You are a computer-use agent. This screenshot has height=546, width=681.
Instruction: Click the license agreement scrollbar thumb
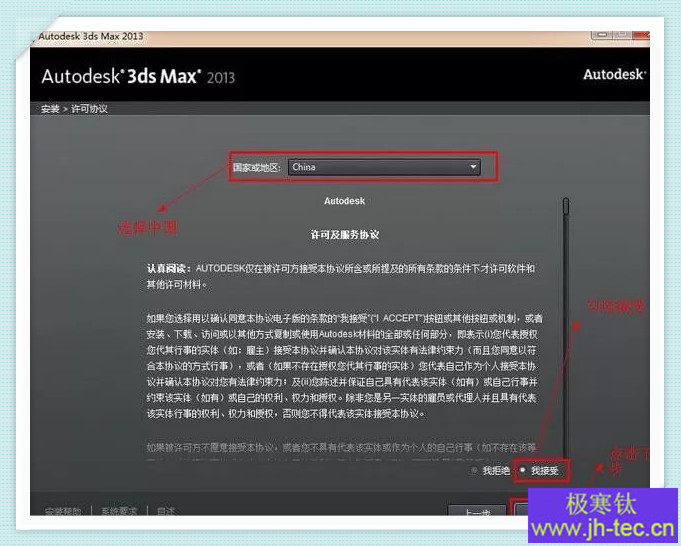(565, 206)
